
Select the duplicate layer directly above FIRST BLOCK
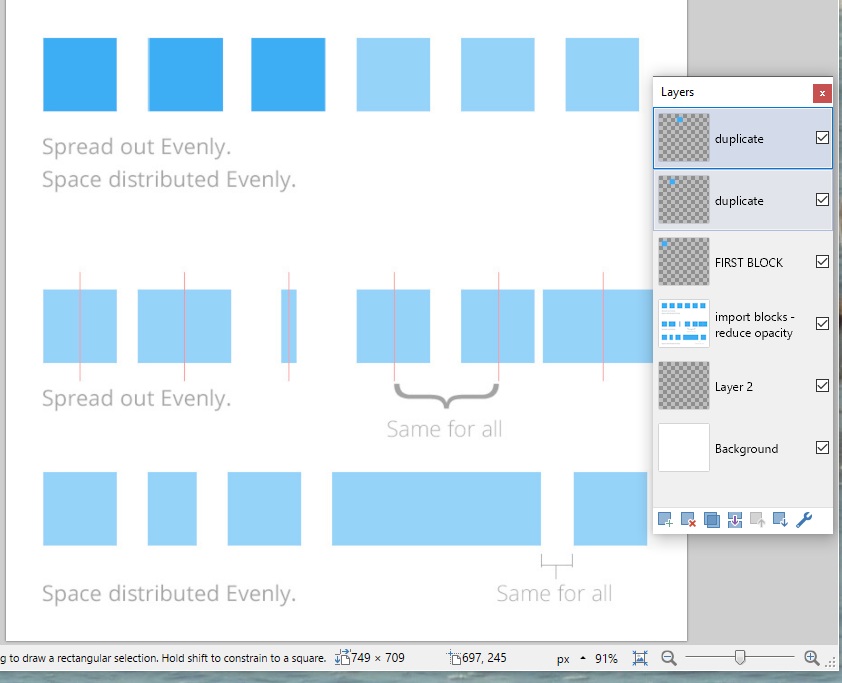[x=743, y=200]
